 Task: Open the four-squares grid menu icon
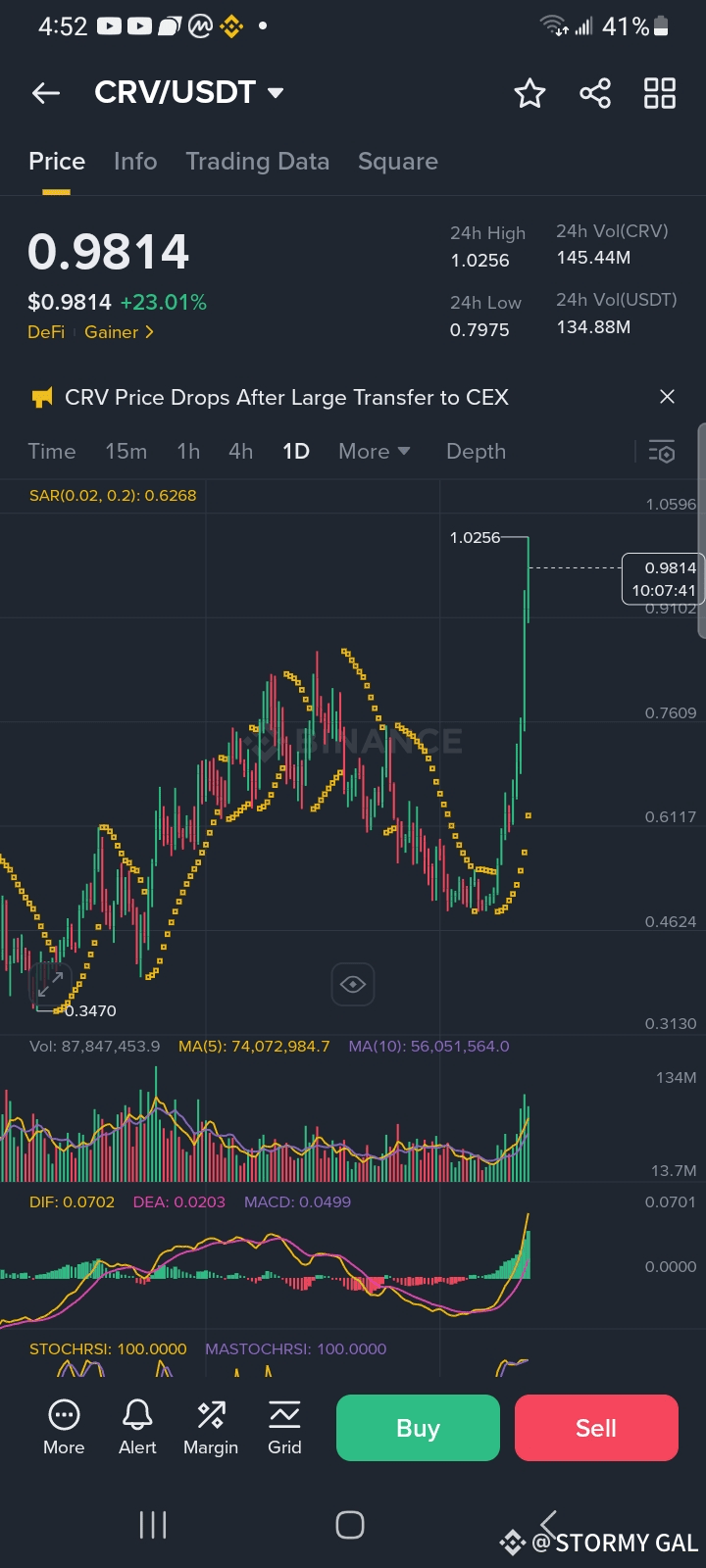660,93
